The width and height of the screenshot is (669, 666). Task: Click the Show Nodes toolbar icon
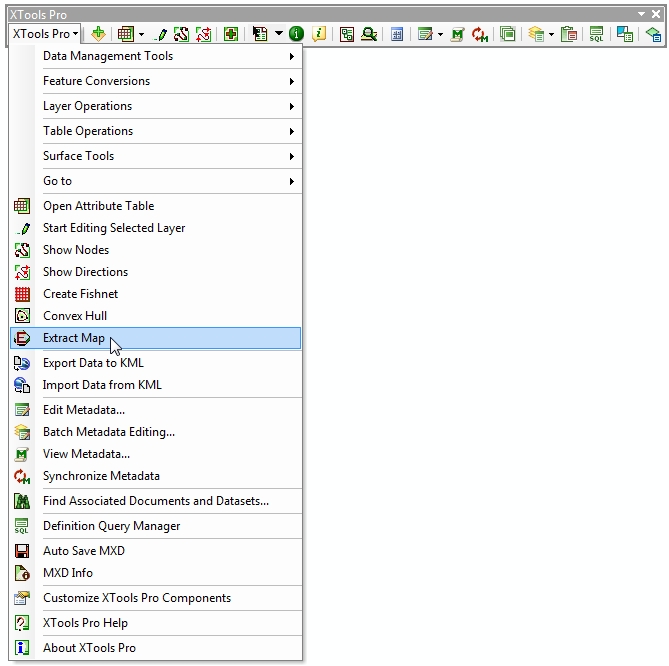pos(181,34)
